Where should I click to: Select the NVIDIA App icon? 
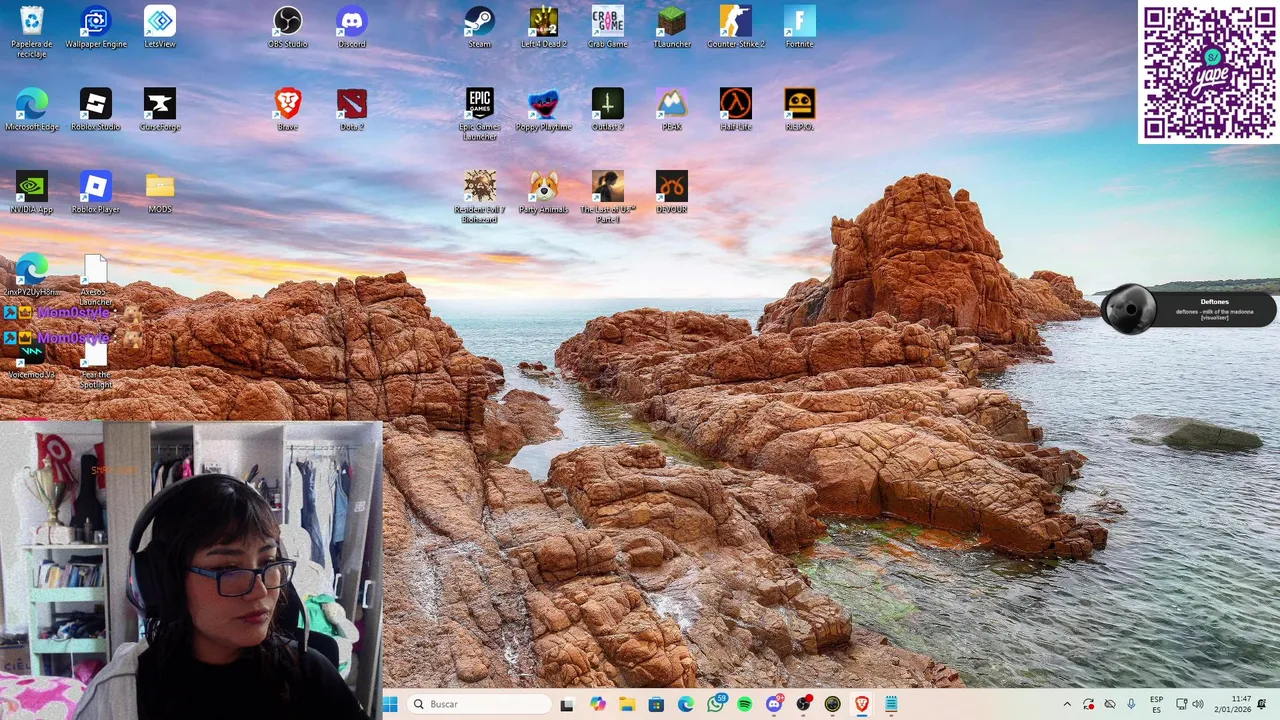32,192
